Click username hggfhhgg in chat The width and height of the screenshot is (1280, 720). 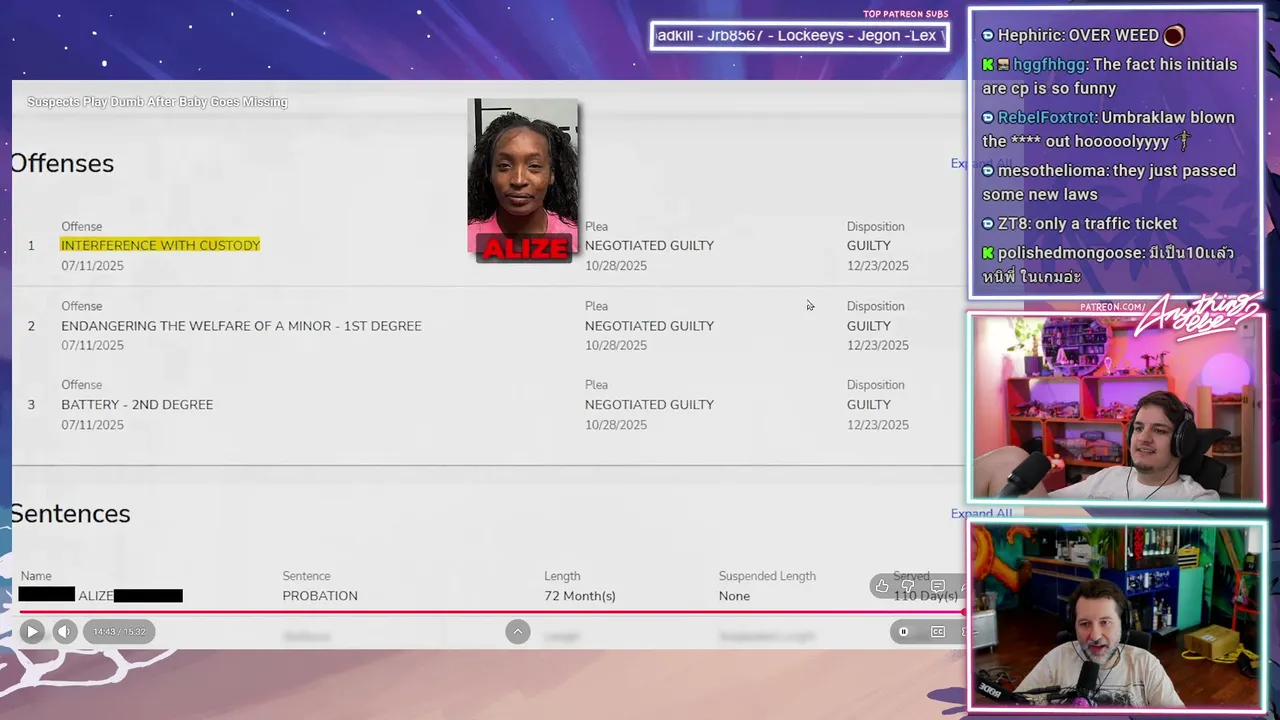pos(1050,64)
